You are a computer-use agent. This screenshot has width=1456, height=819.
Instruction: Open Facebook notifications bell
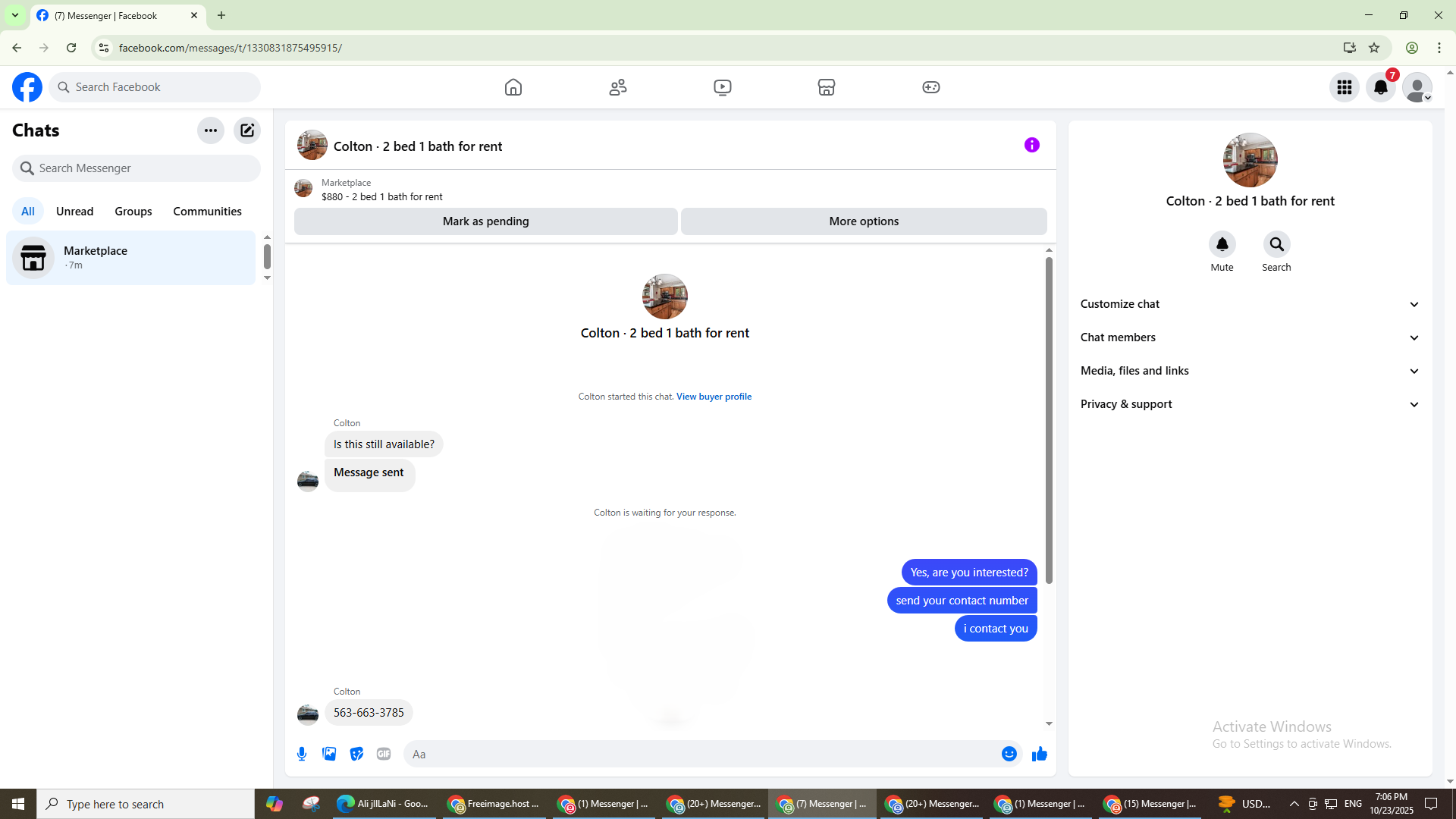(x=1380, y=87)
